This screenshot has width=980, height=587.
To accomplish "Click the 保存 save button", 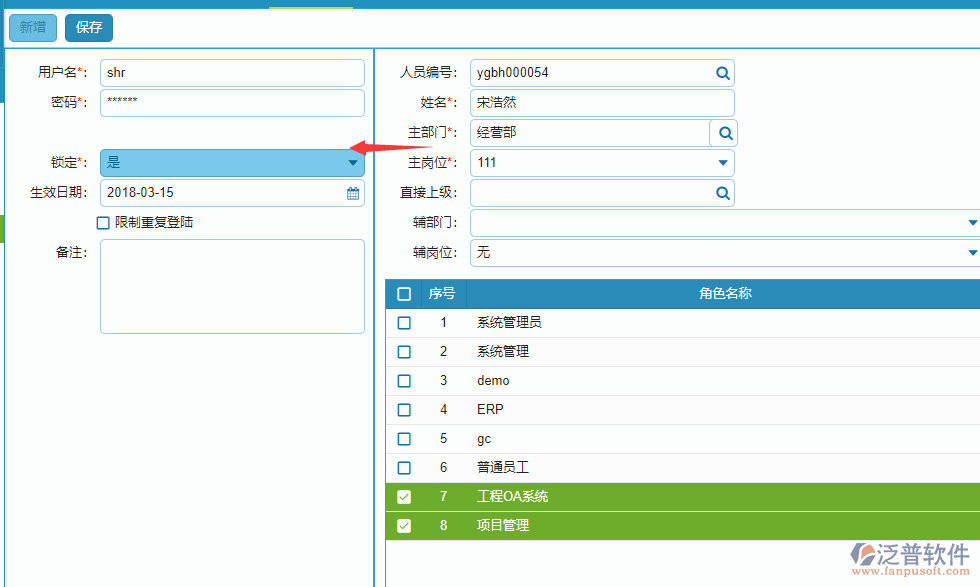I will [x=88, y=27].
